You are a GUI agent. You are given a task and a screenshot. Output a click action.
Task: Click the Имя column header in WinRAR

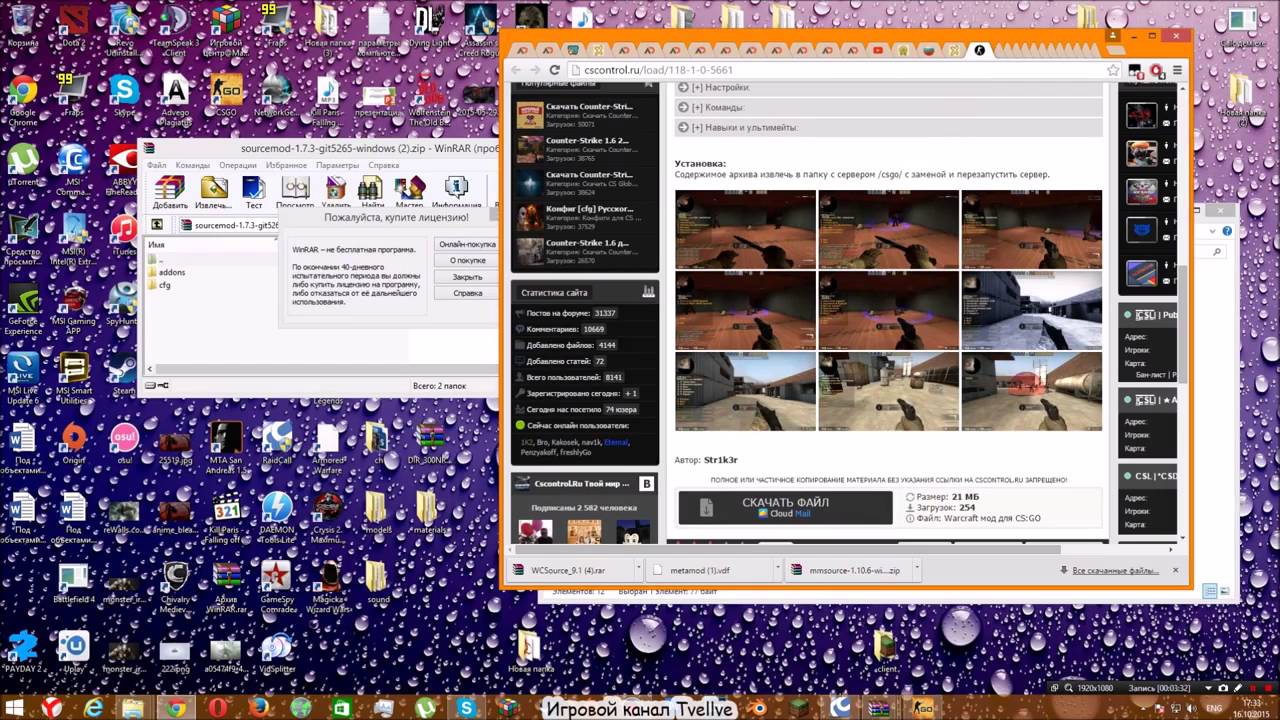tap(156, 244)
